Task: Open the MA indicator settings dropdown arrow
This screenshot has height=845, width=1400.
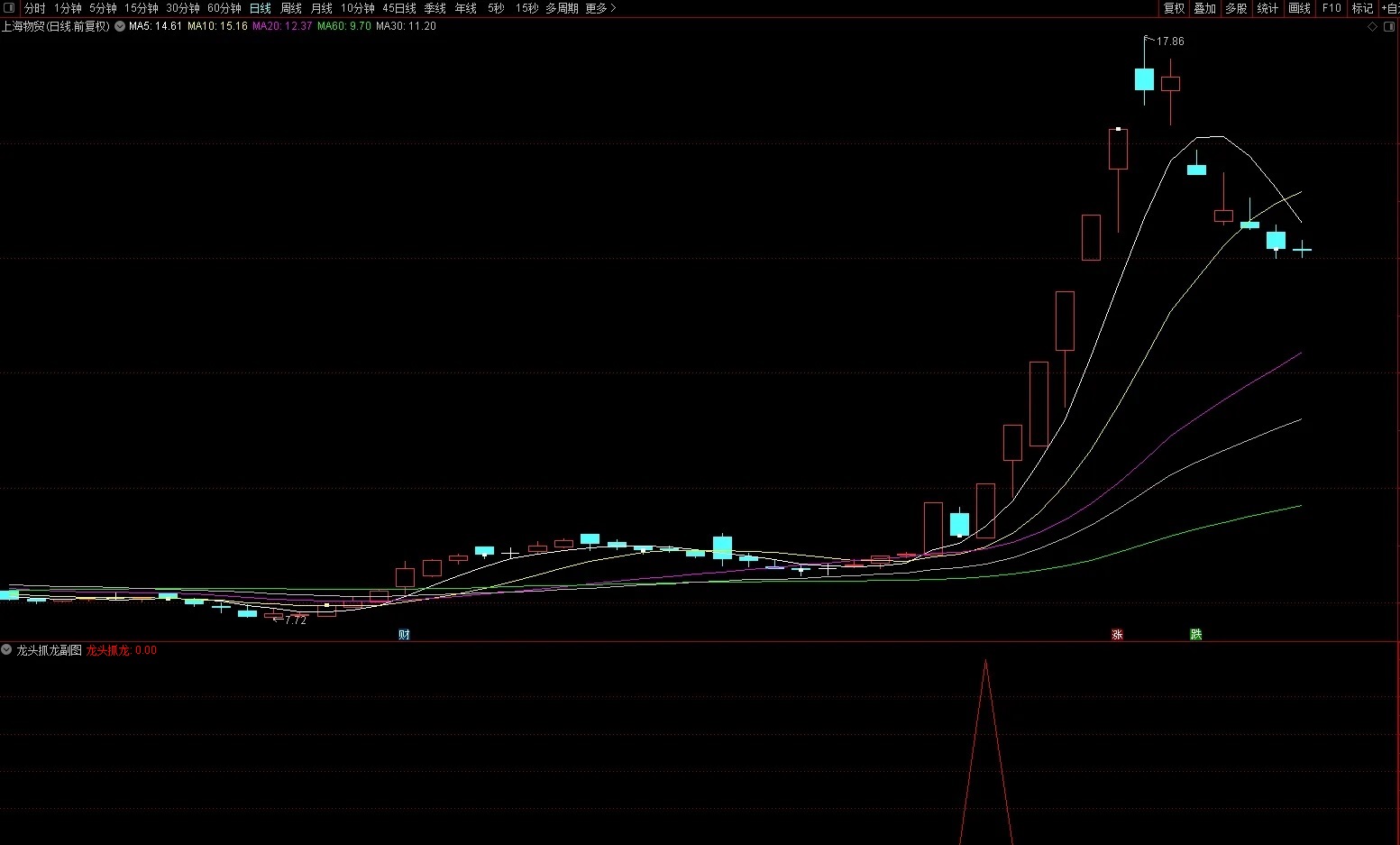Action: pos(120,27)
